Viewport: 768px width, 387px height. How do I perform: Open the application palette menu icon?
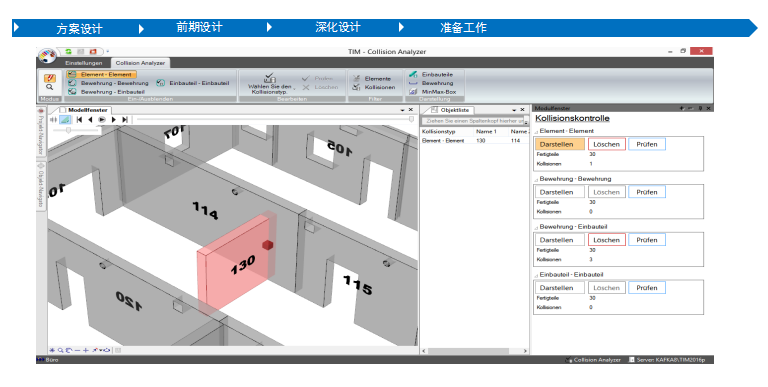pos(48,56)
